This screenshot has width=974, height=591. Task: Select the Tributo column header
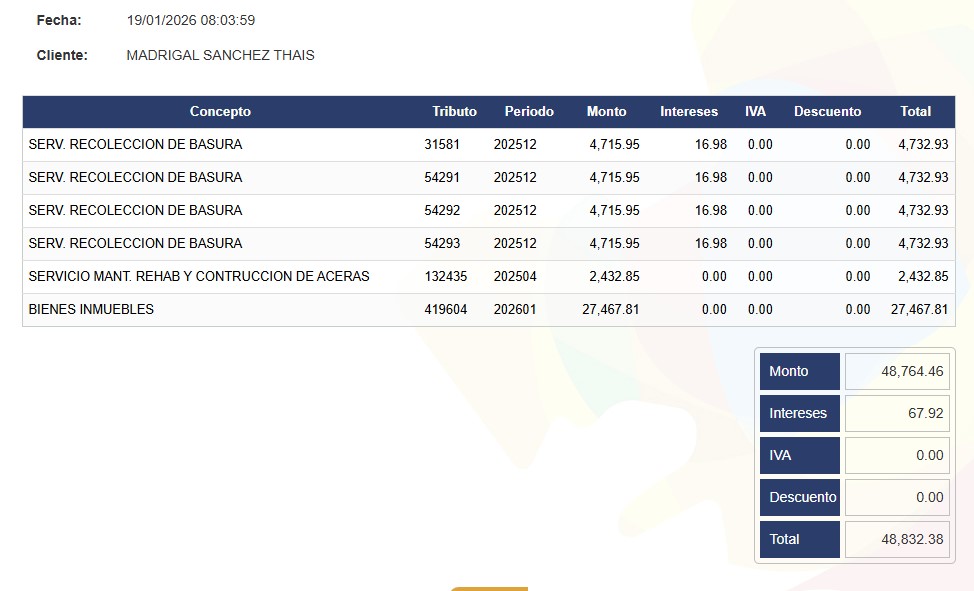(x=454, y=112)
